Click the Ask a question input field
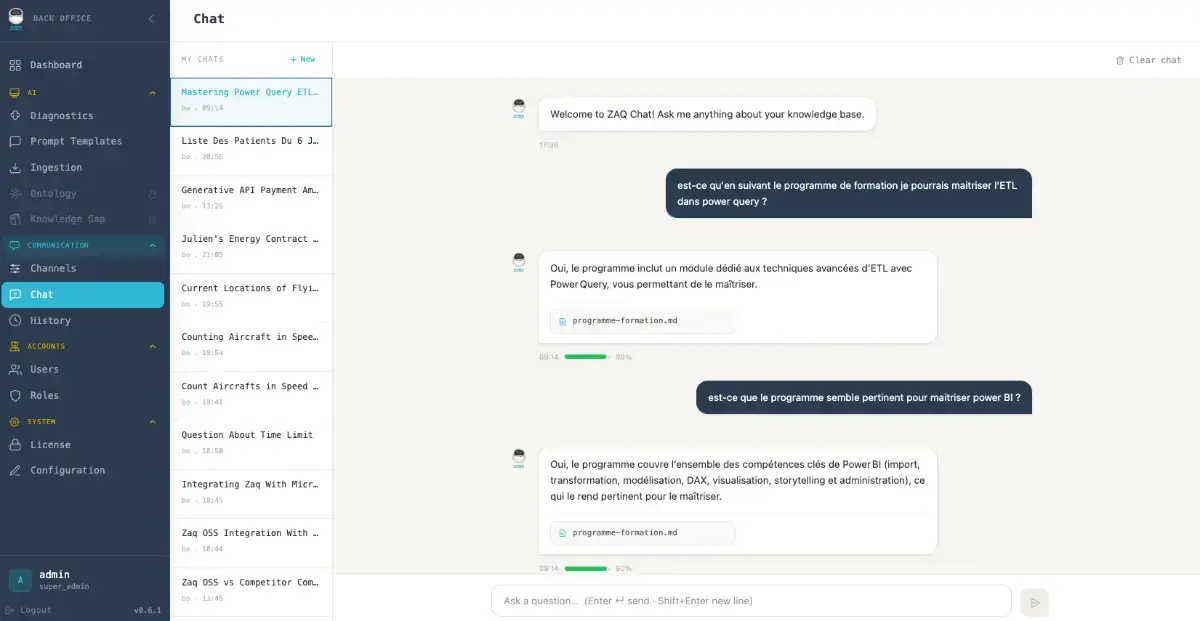Image resolution: width=1200 pixels, height=621 pixels. 750,601
